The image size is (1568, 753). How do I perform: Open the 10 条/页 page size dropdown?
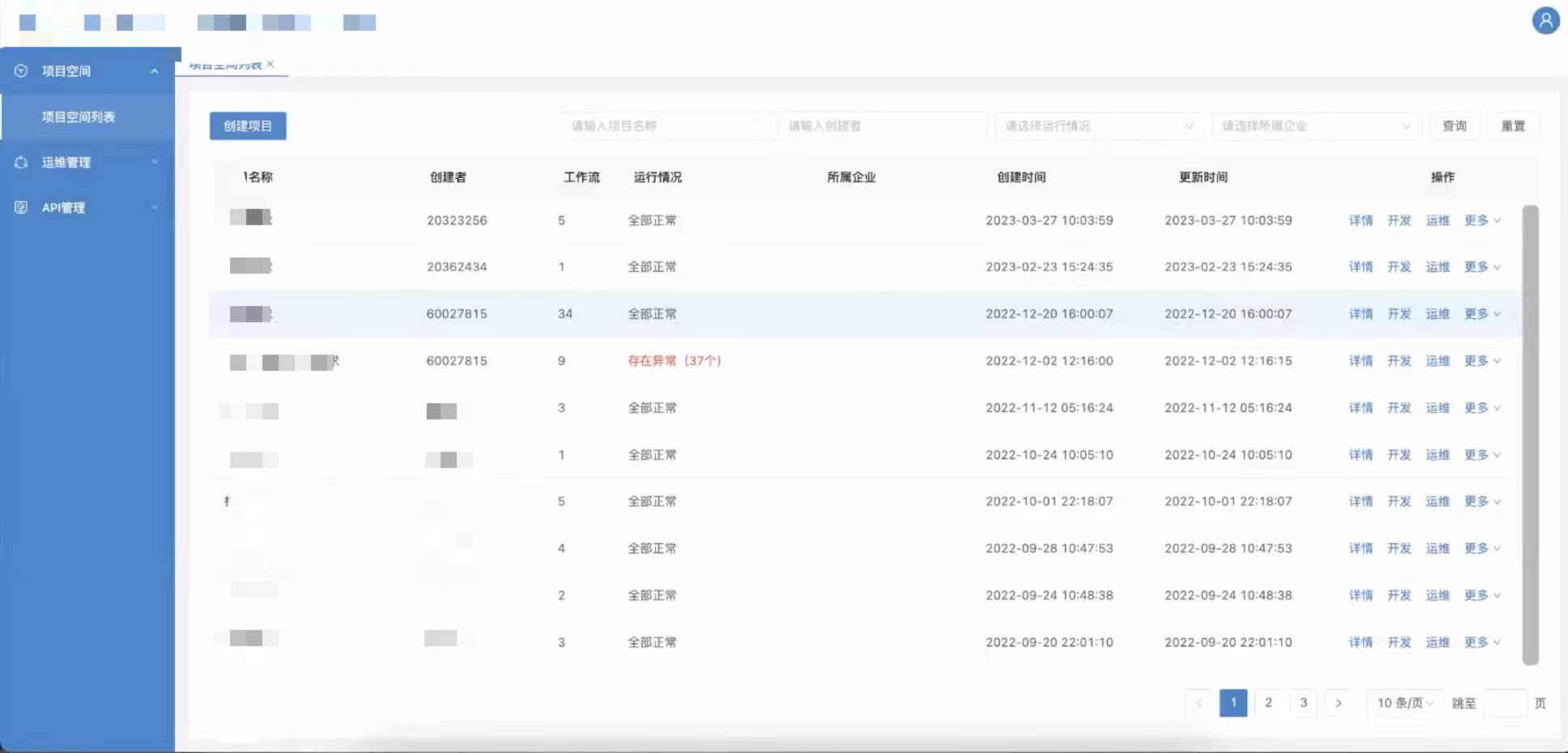[x=1404, y=703]
